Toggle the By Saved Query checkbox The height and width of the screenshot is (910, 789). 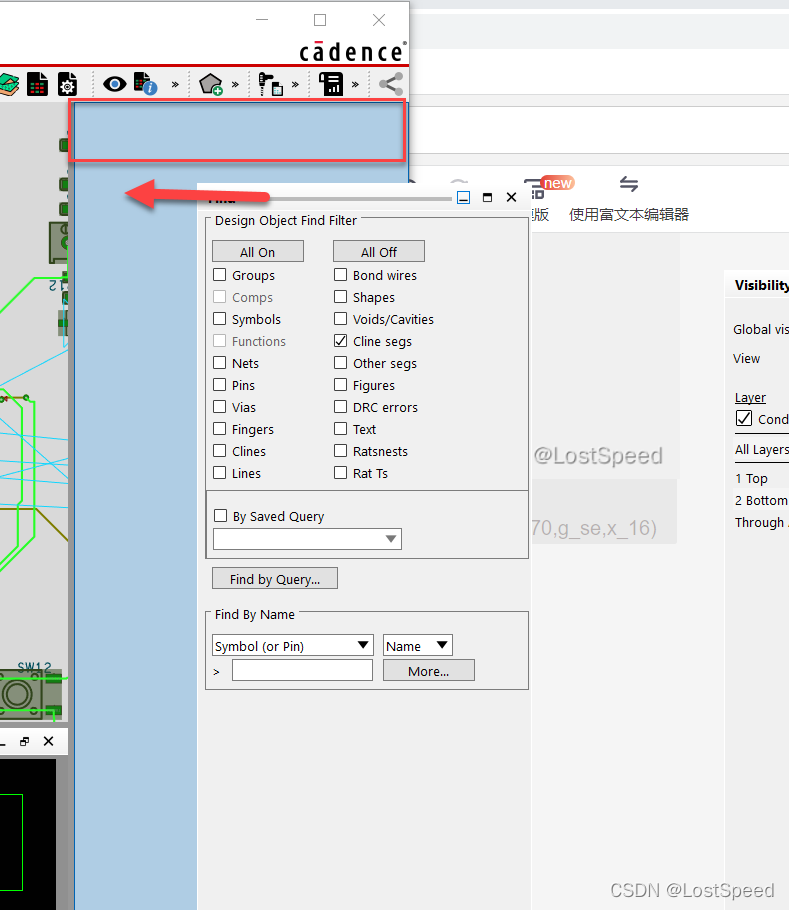click(x=220, y=516)
